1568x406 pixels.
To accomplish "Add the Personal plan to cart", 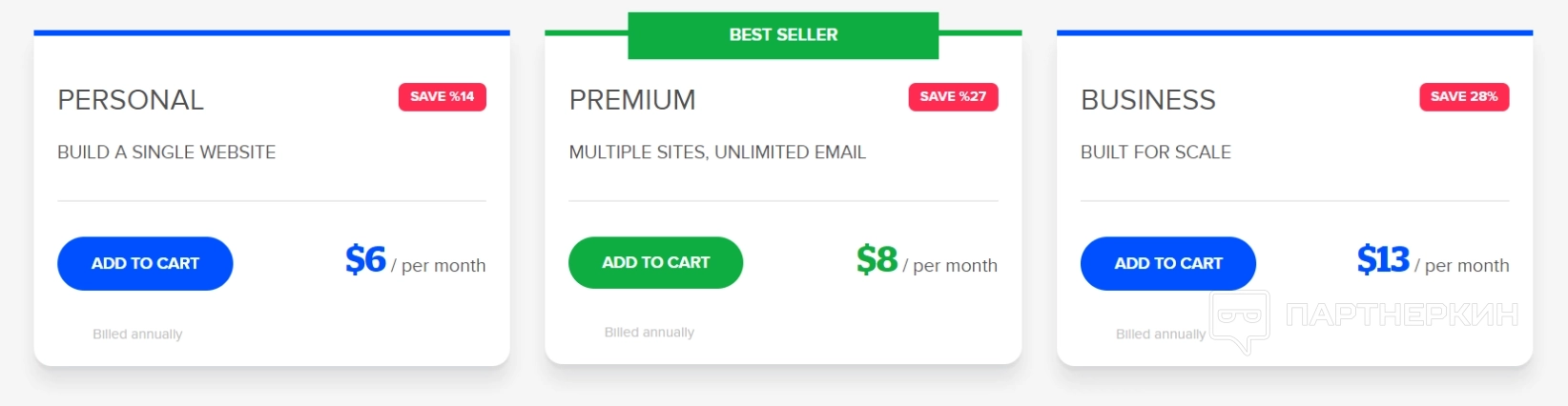I will (x=145, y=264).
